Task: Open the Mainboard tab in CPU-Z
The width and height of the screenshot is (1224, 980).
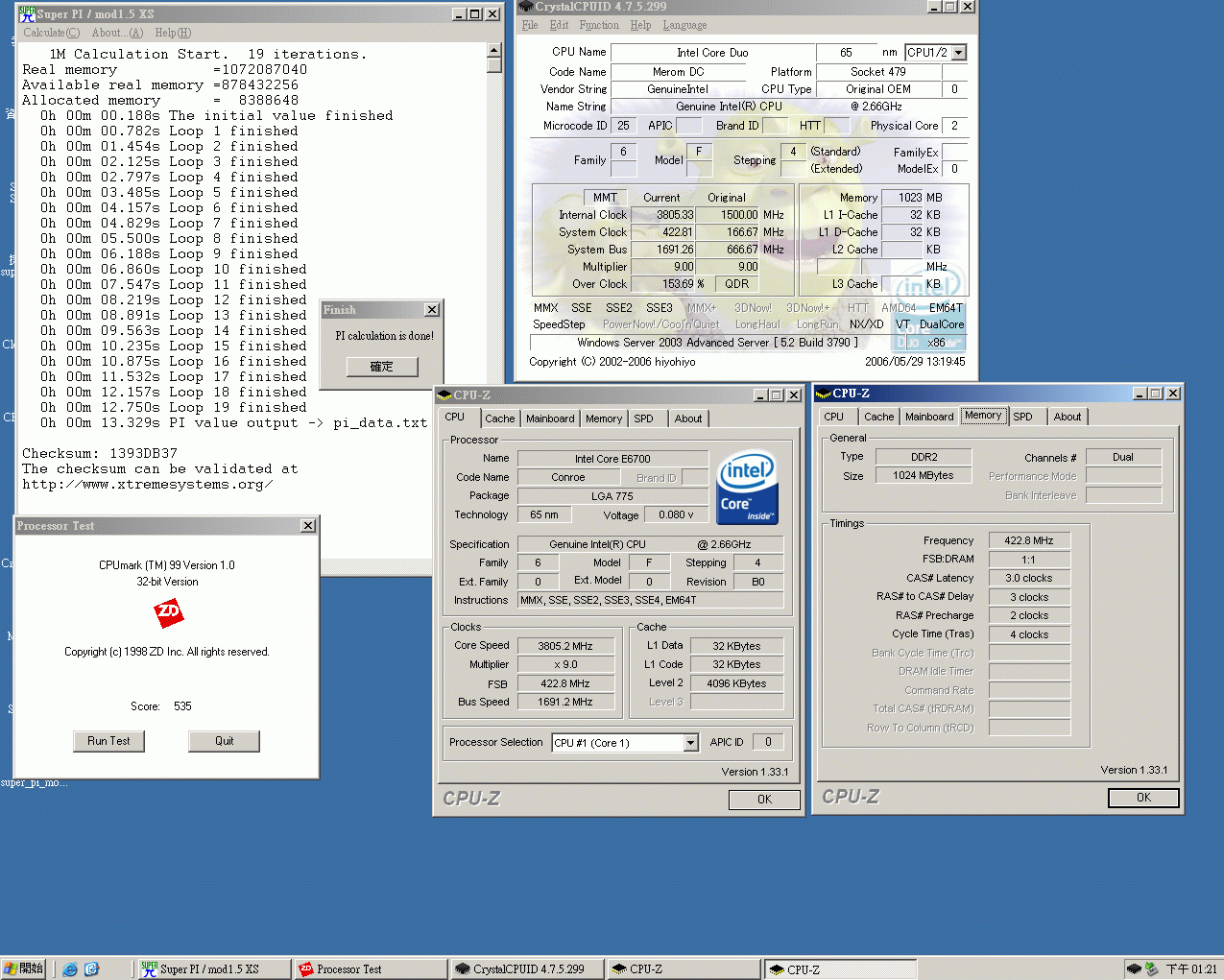Action: [x=550, y=418]
